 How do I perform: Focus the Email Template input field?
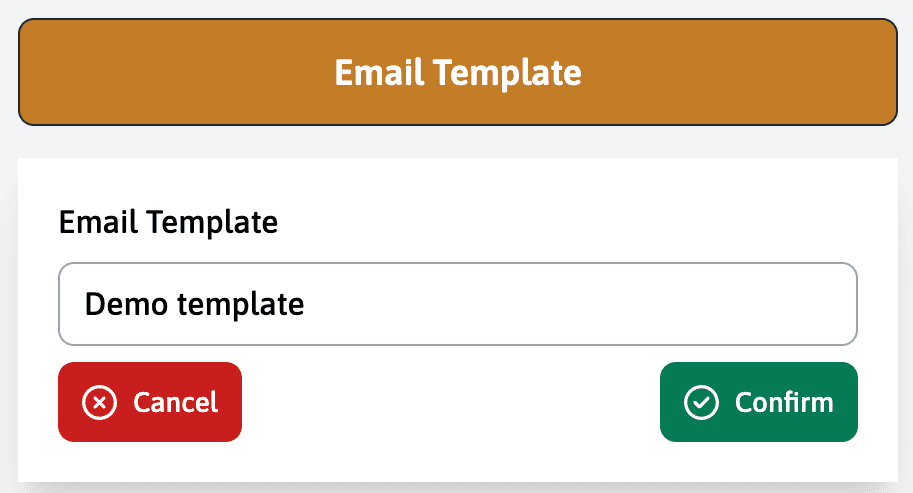point(458,304)
